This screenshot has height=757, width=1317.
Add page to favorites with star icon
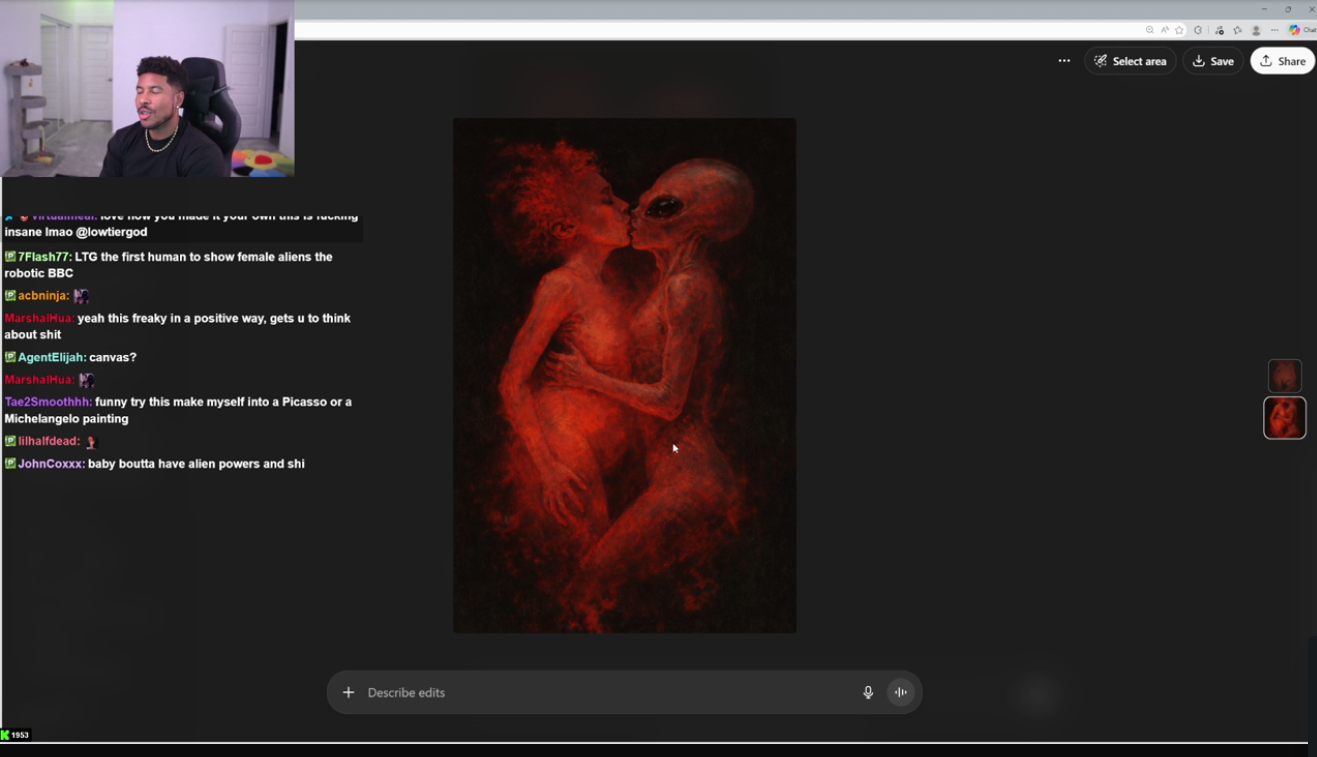[x=1180, y=30]
